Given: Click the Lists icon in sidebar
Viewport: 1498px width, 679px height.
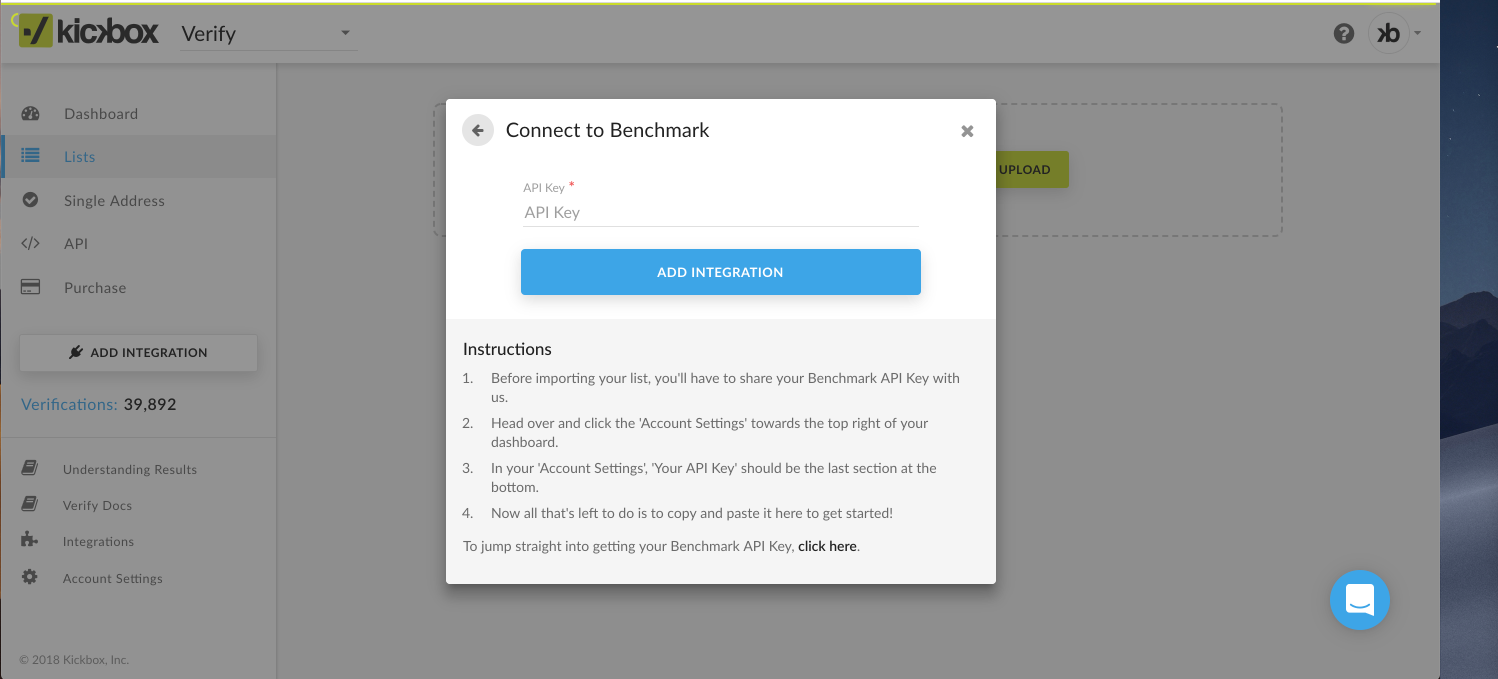Looking at the screenshot, I should [30, 156].
